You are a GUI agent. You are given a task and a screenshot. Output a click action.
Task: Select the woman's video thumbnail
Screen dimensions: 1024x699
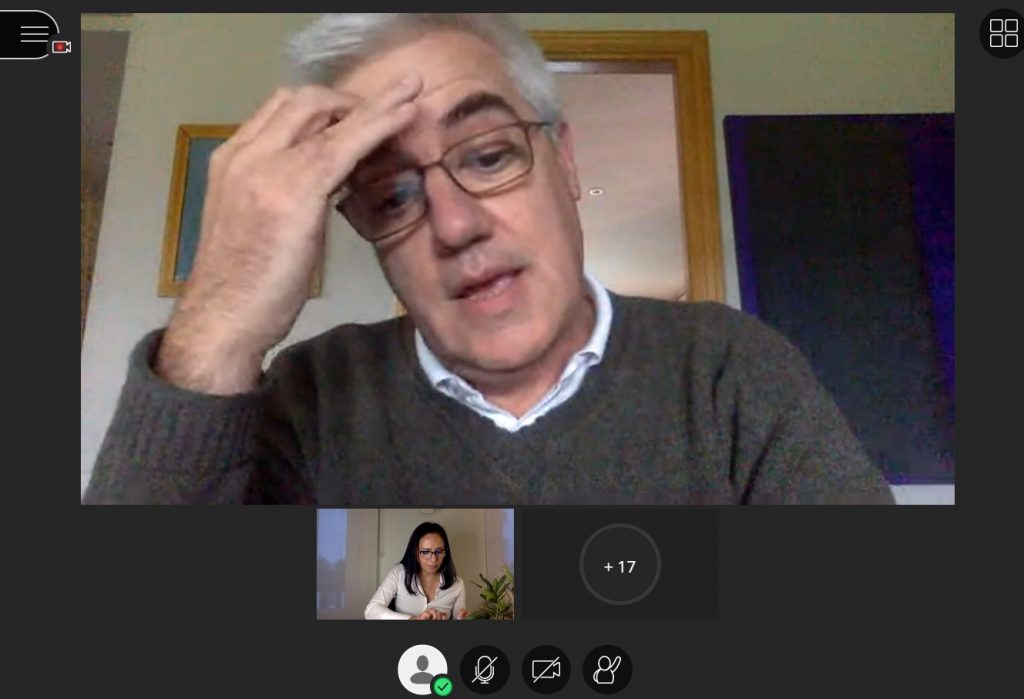(x=415, y=564)
